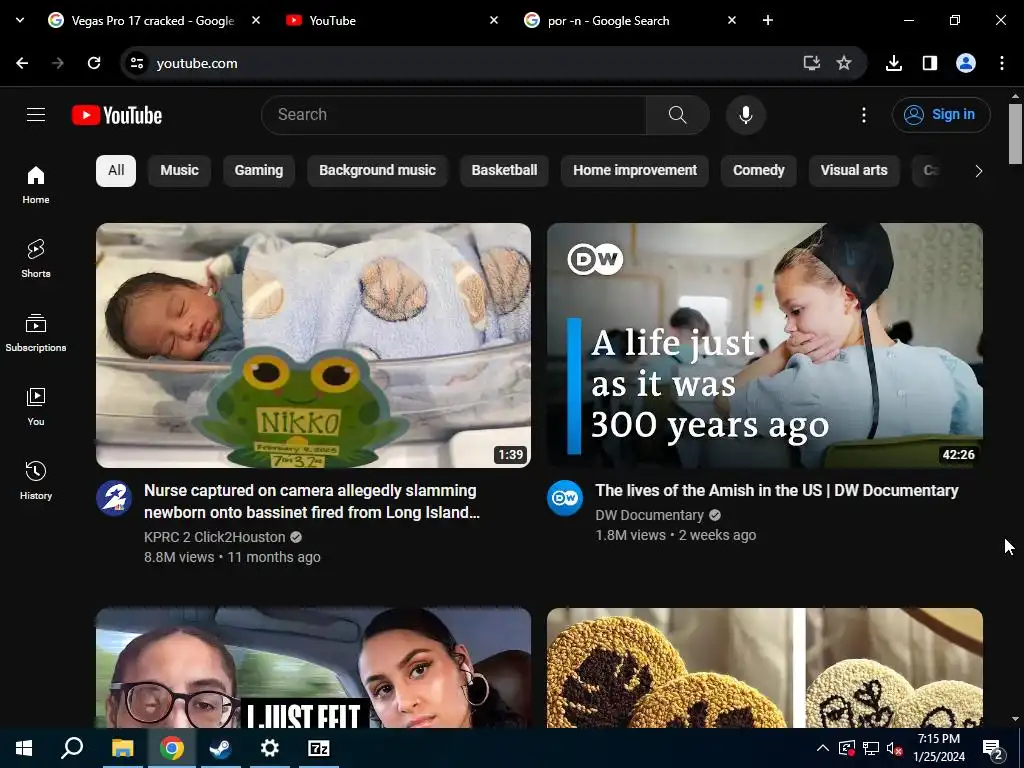
Task: Open Windows notification center
Action: click(x=993, y=750)
